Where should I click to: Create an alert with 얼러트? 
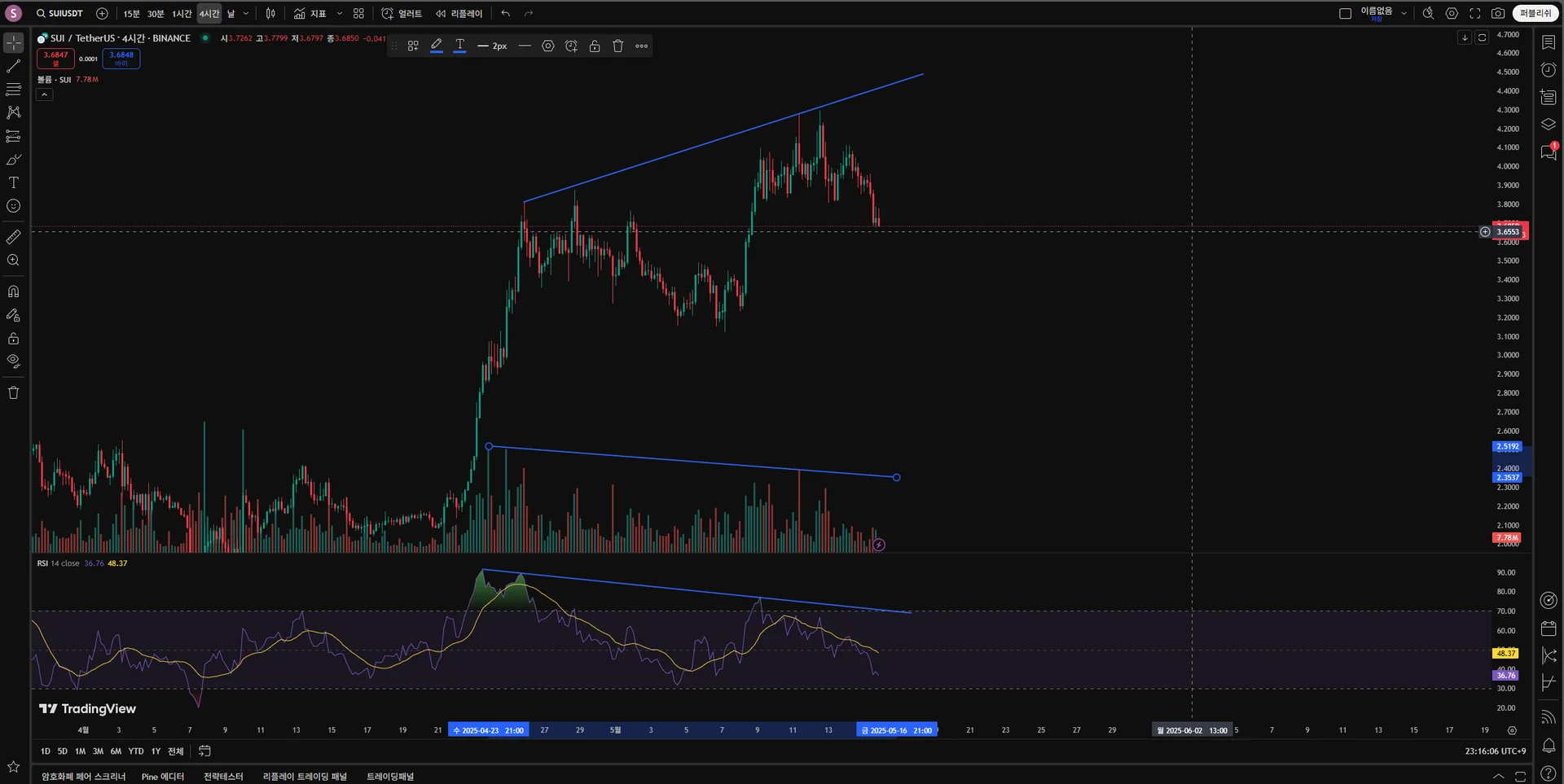point(402,14)
